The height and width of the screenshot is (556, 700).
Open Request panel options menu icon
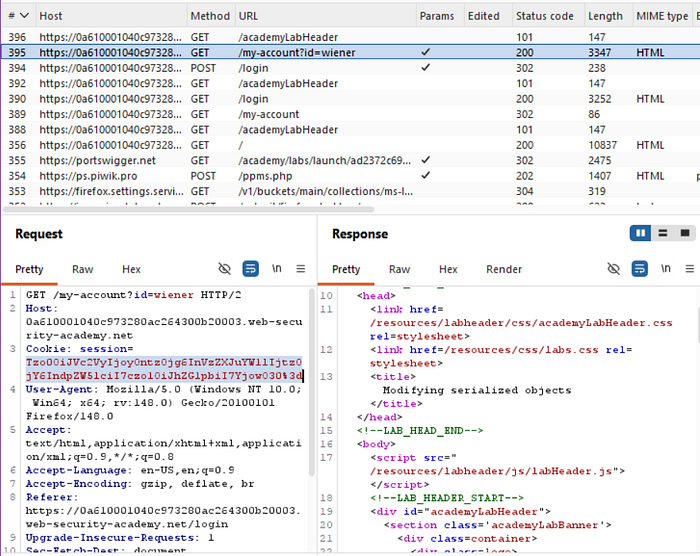point(301,269)
